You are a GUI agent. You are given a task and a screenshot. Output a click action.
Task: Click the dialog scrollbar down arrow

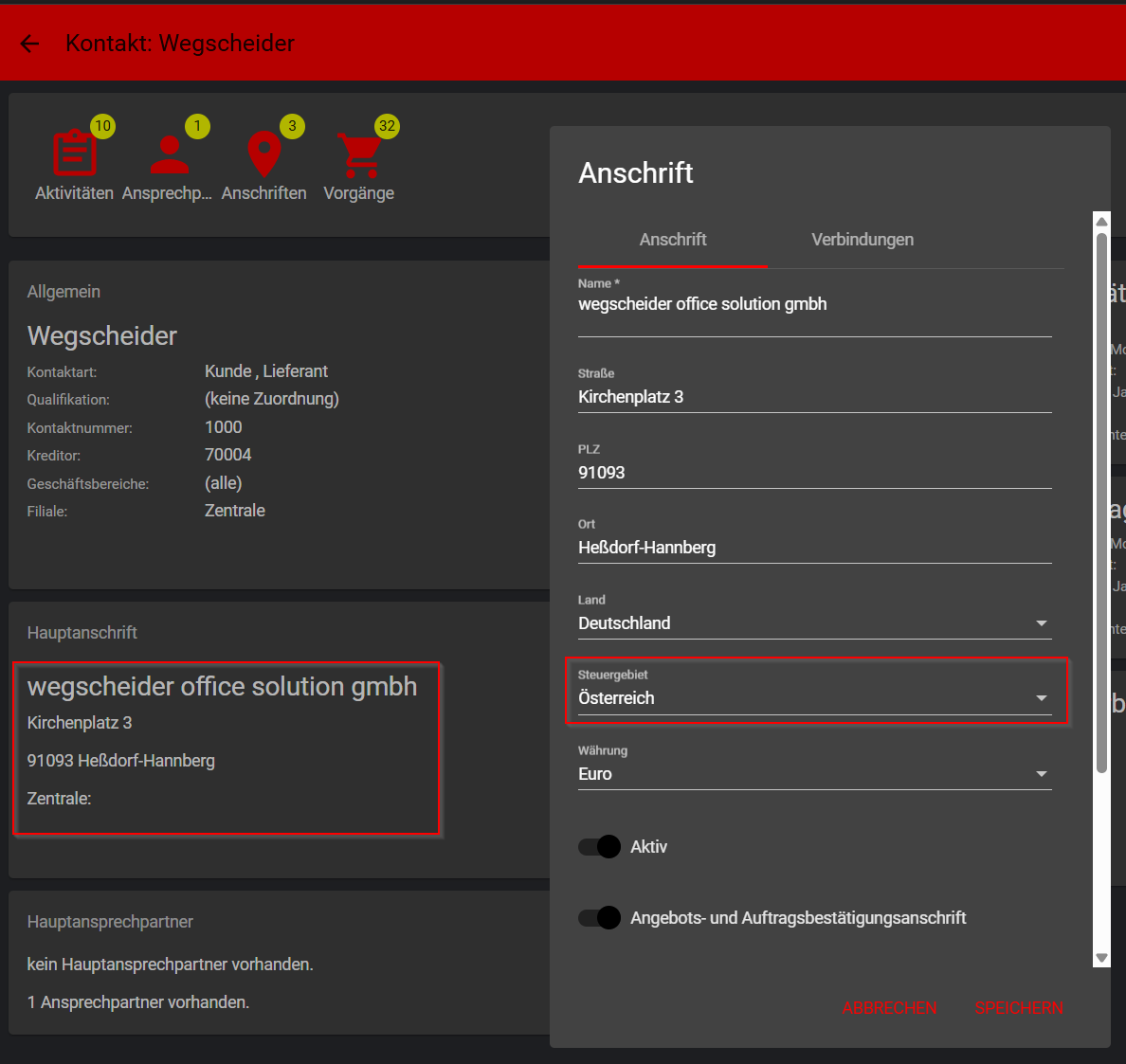1101,959
